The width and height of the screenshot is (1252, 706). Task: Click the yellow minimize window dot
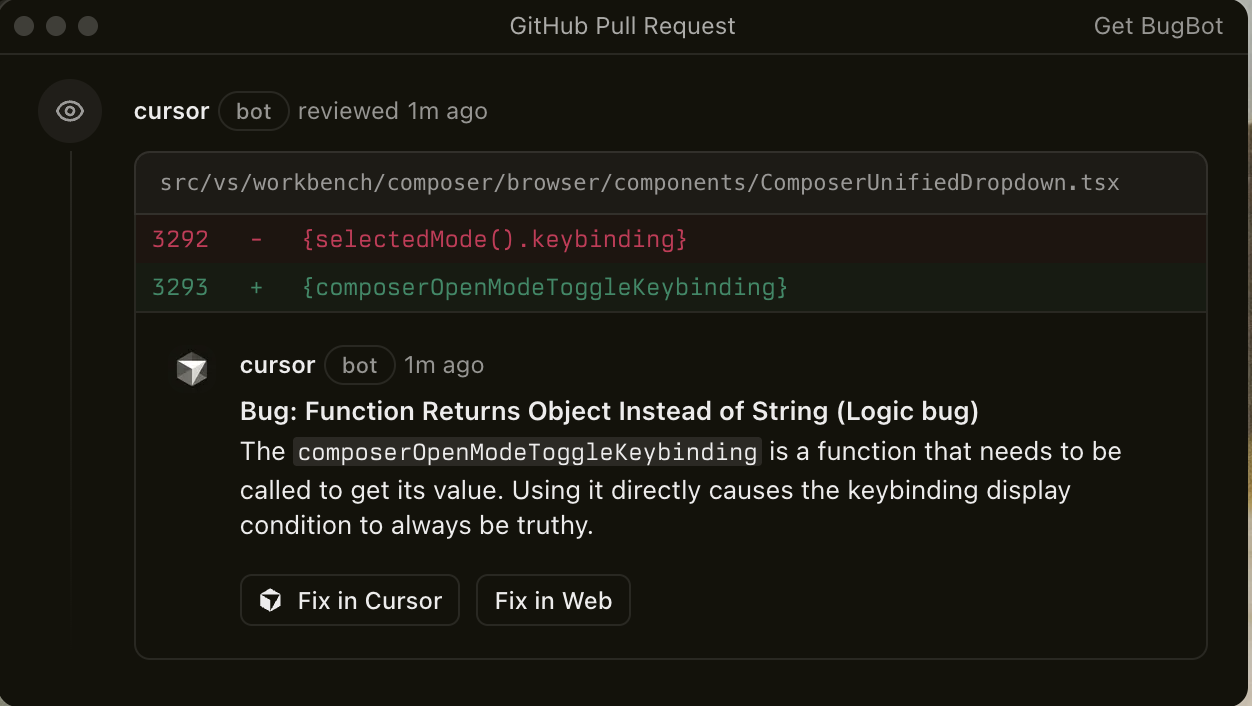[56, 26]
